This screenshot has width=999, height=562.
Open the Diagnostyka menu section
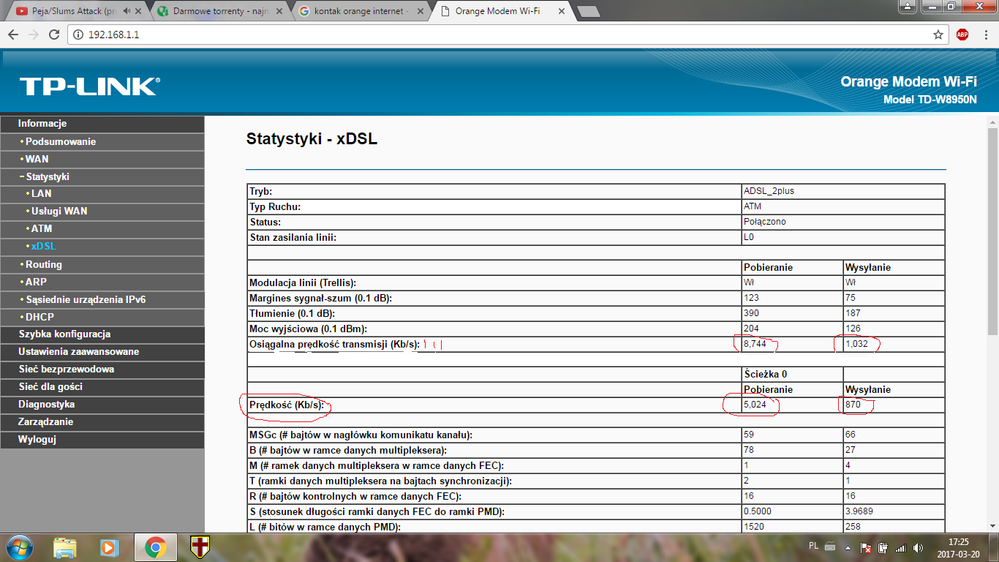(46, 404)
